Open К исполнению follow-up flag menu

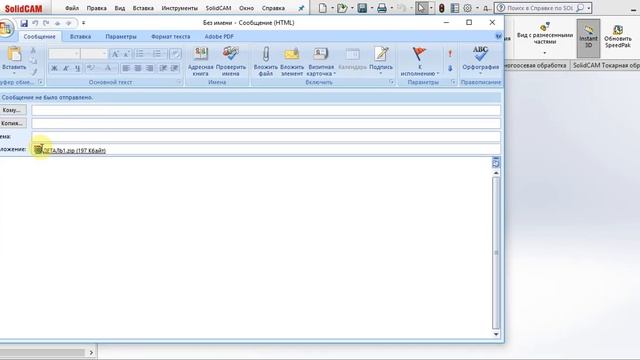(x=420, y=61)
